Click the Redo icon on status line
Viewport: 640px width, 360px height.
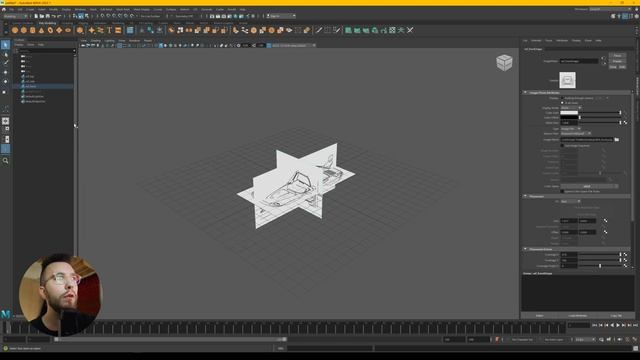pyautogui.click(x=59, y=16)
